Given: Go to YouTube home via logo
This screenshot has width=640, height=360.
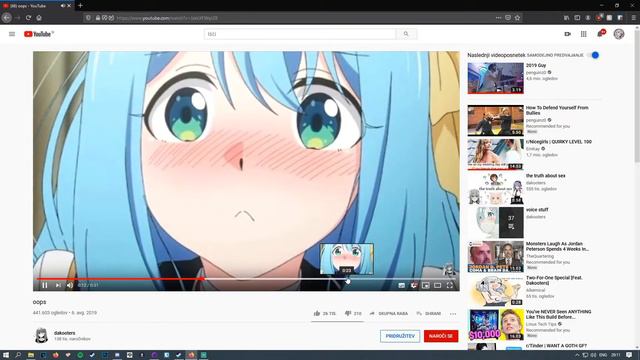Looking at the screenshot, I should [x=39, y=34].
